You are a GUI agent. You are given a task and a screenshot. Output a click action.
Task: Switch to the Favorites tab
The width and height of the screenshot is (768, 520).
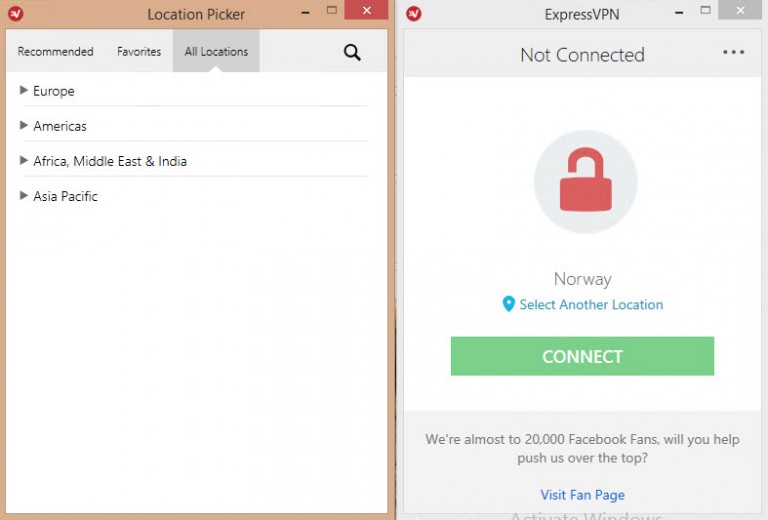click(x=139, y=51)
